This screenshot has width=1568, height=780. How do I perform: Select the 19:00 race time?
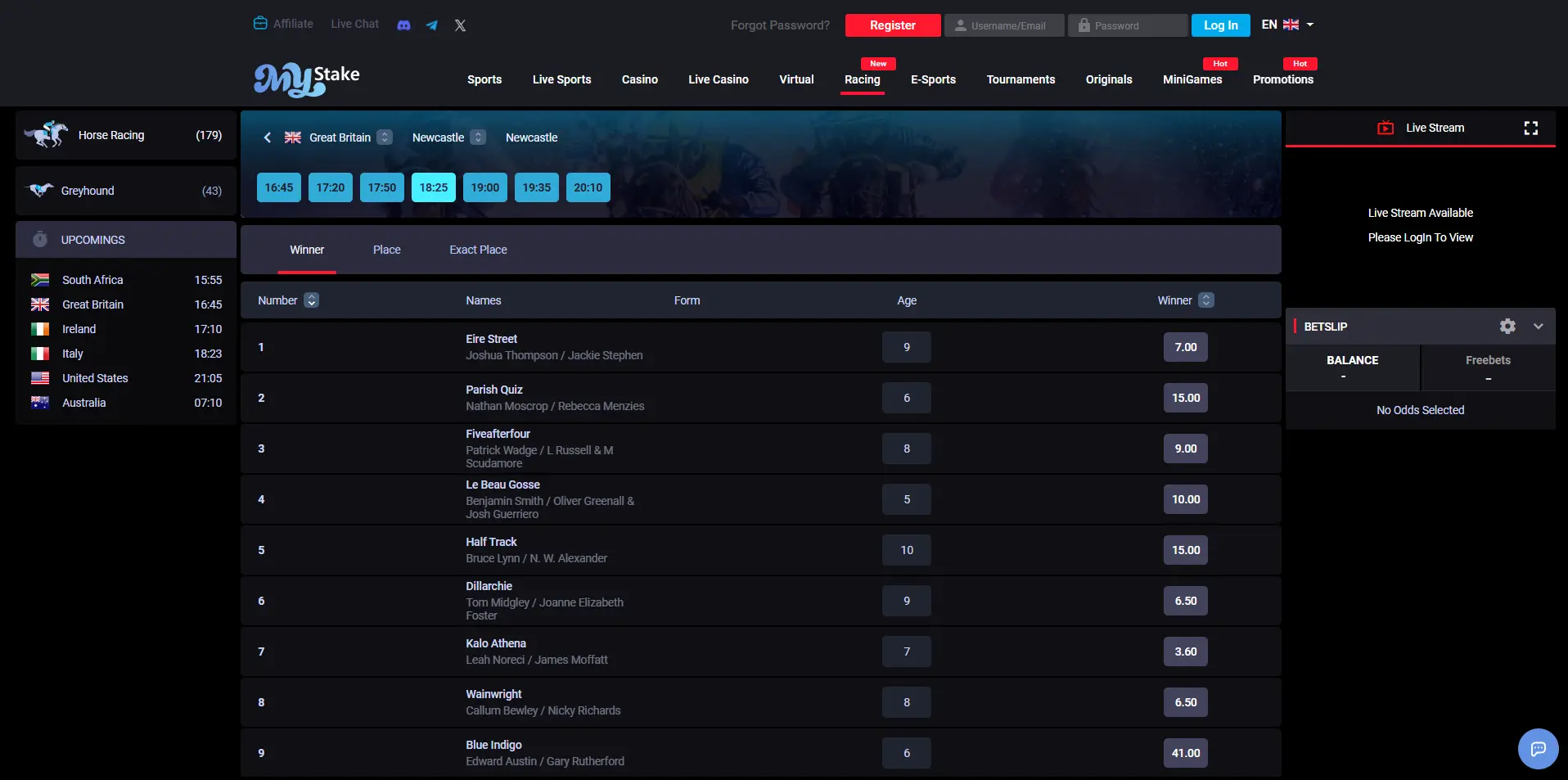pos(485,187)
